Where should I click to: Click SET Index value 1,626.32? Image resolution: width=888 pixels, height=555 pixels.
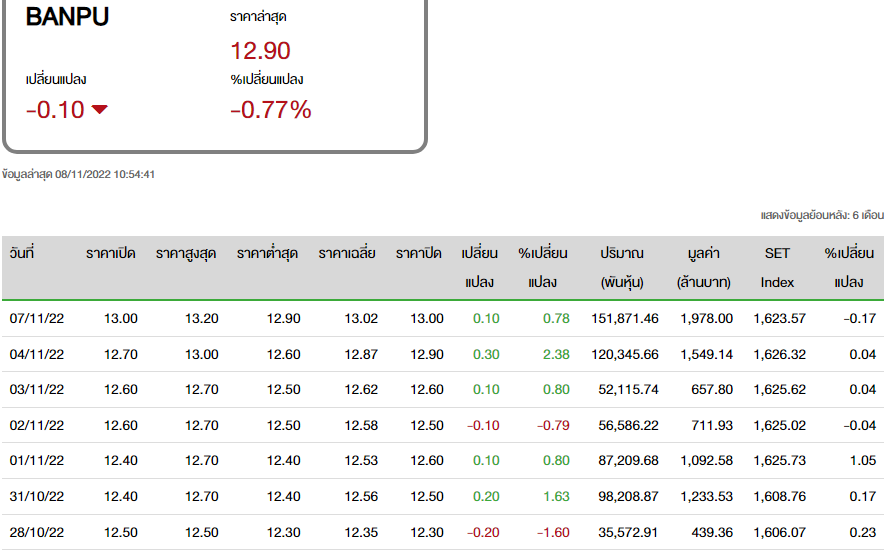coord(779,355)
